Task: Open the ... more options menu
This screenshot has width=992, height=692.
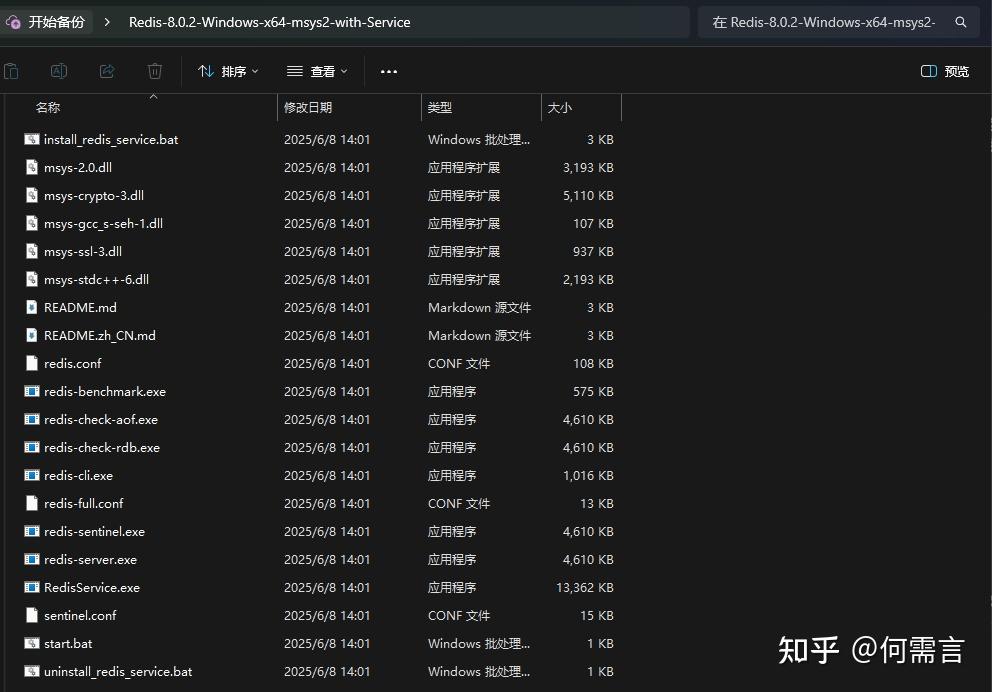Action: 388,71
